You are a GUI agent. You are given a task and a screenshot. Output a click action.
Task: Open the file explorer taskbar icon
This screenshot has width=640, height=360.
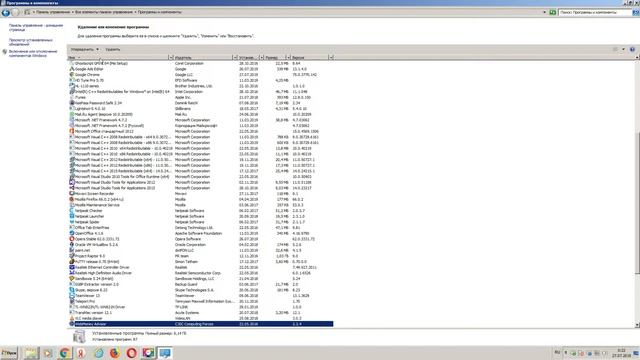31,353
